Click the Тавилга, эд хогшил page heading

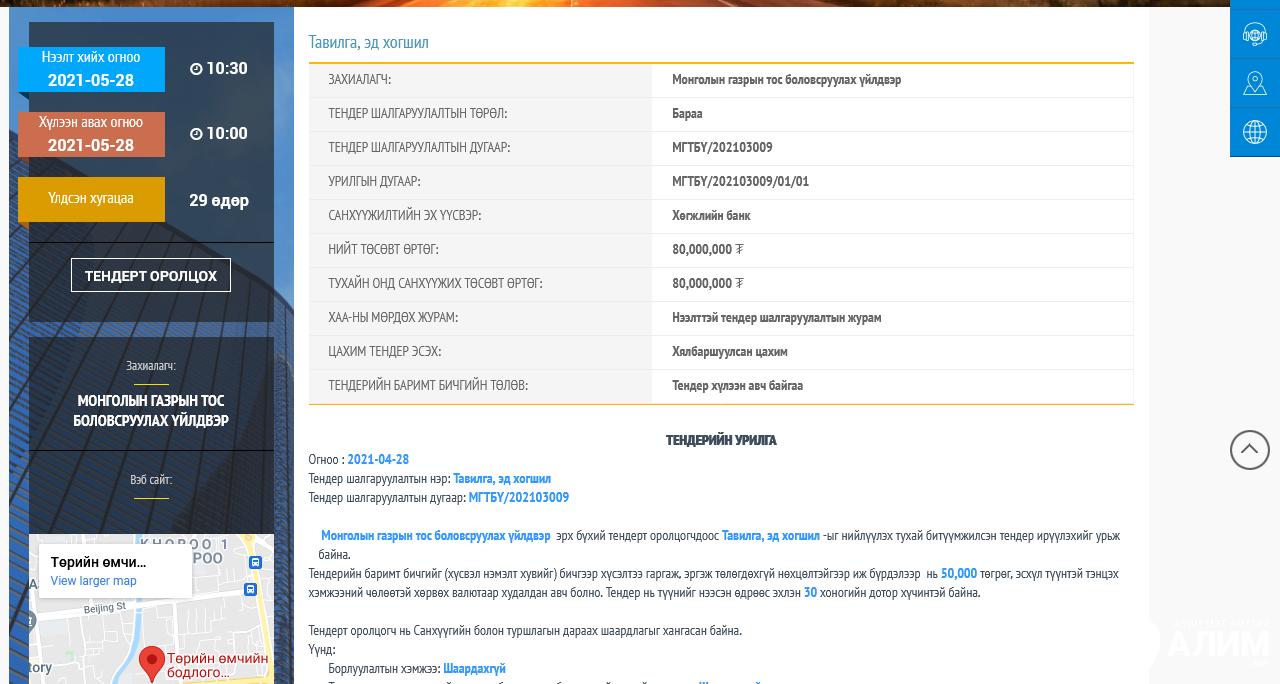[x=368, y=42]
